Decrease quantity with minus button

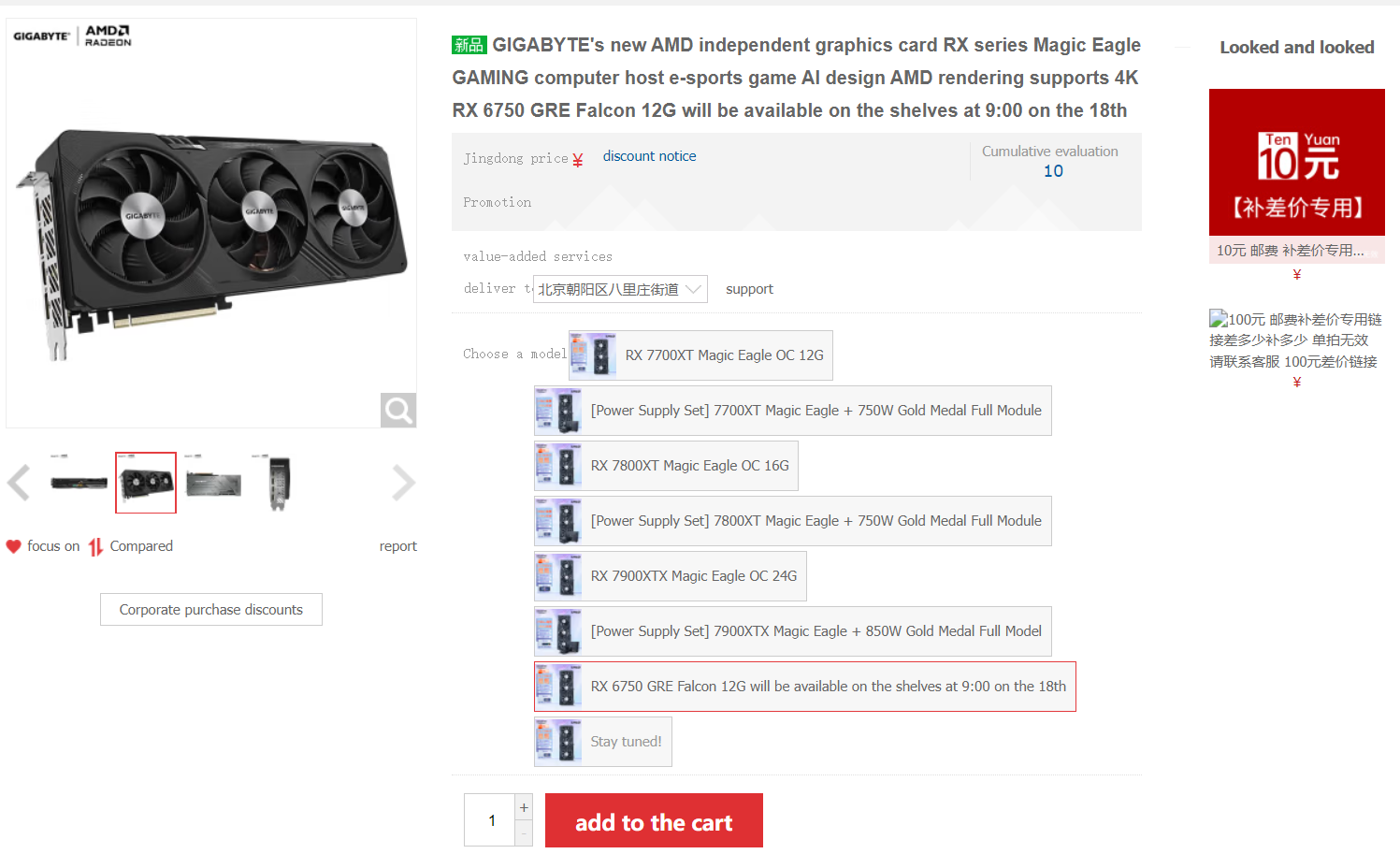coord(524,833)
